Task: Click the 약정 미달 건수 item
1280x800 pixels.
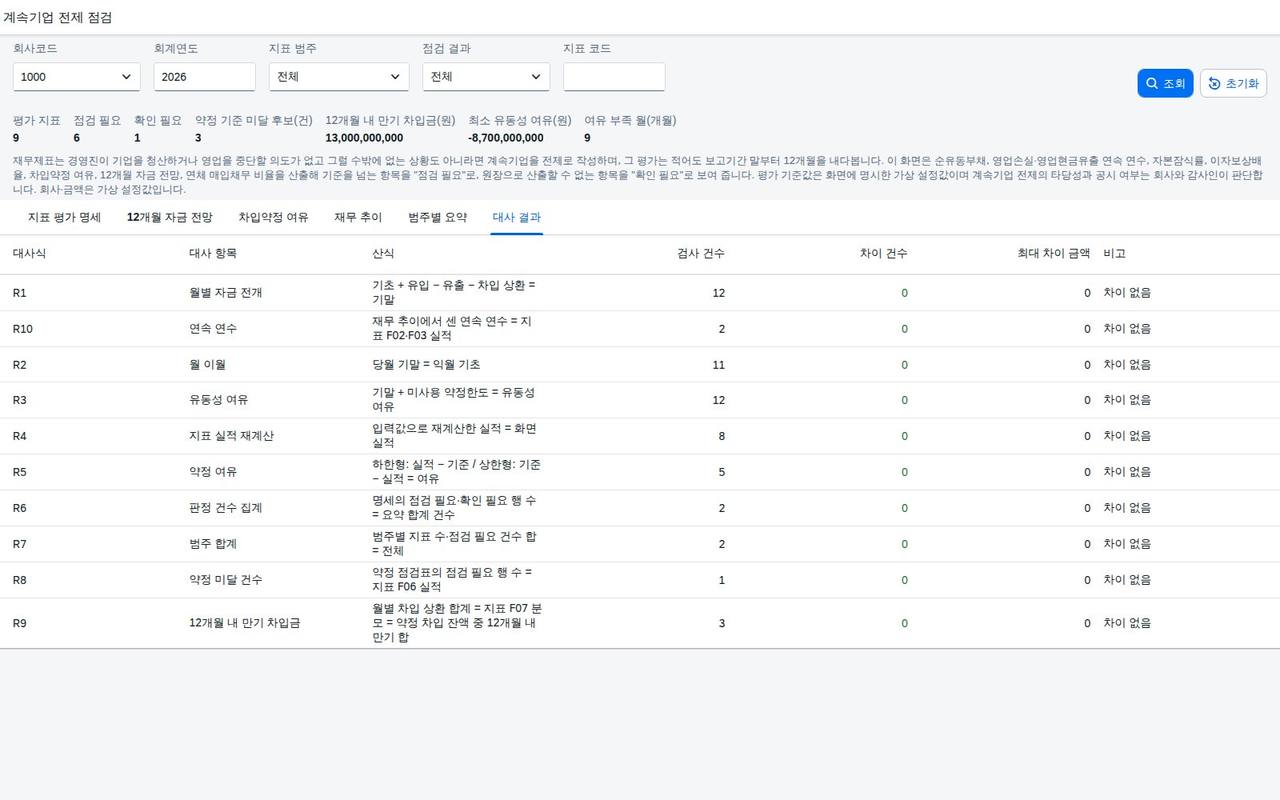Action: point(226,580)
